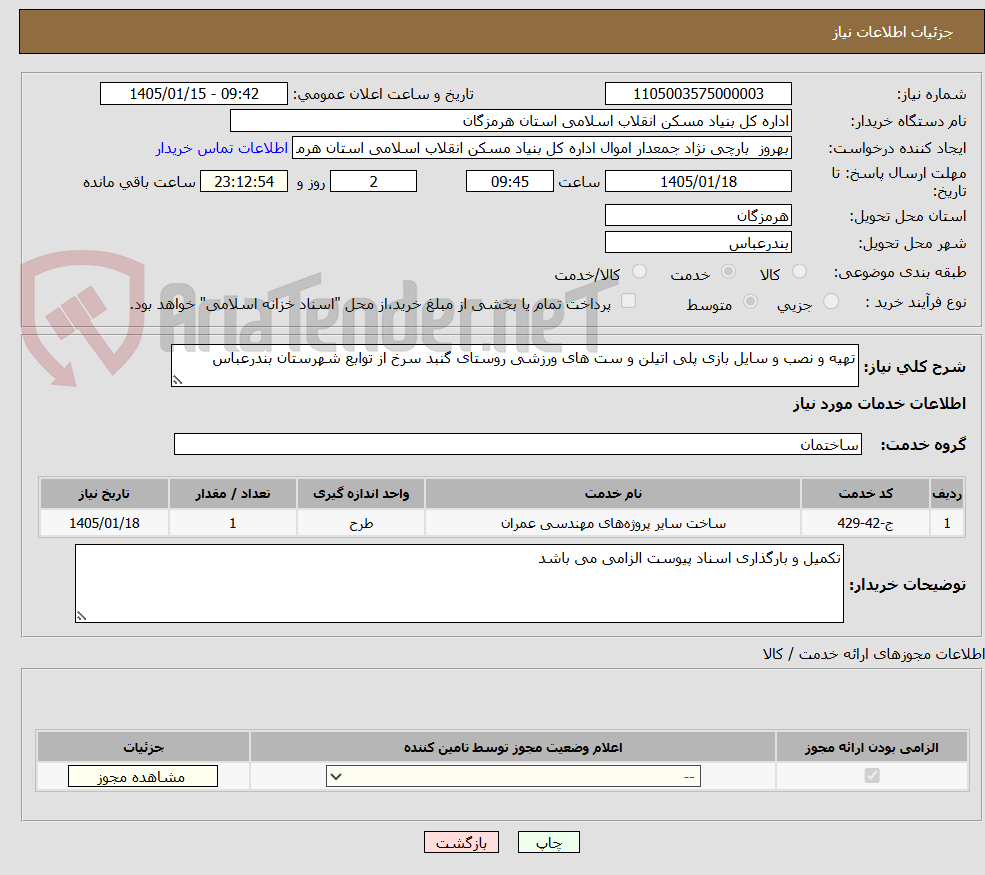
Task: Select the کالا radio button
Action: click(x=799, y=271)
